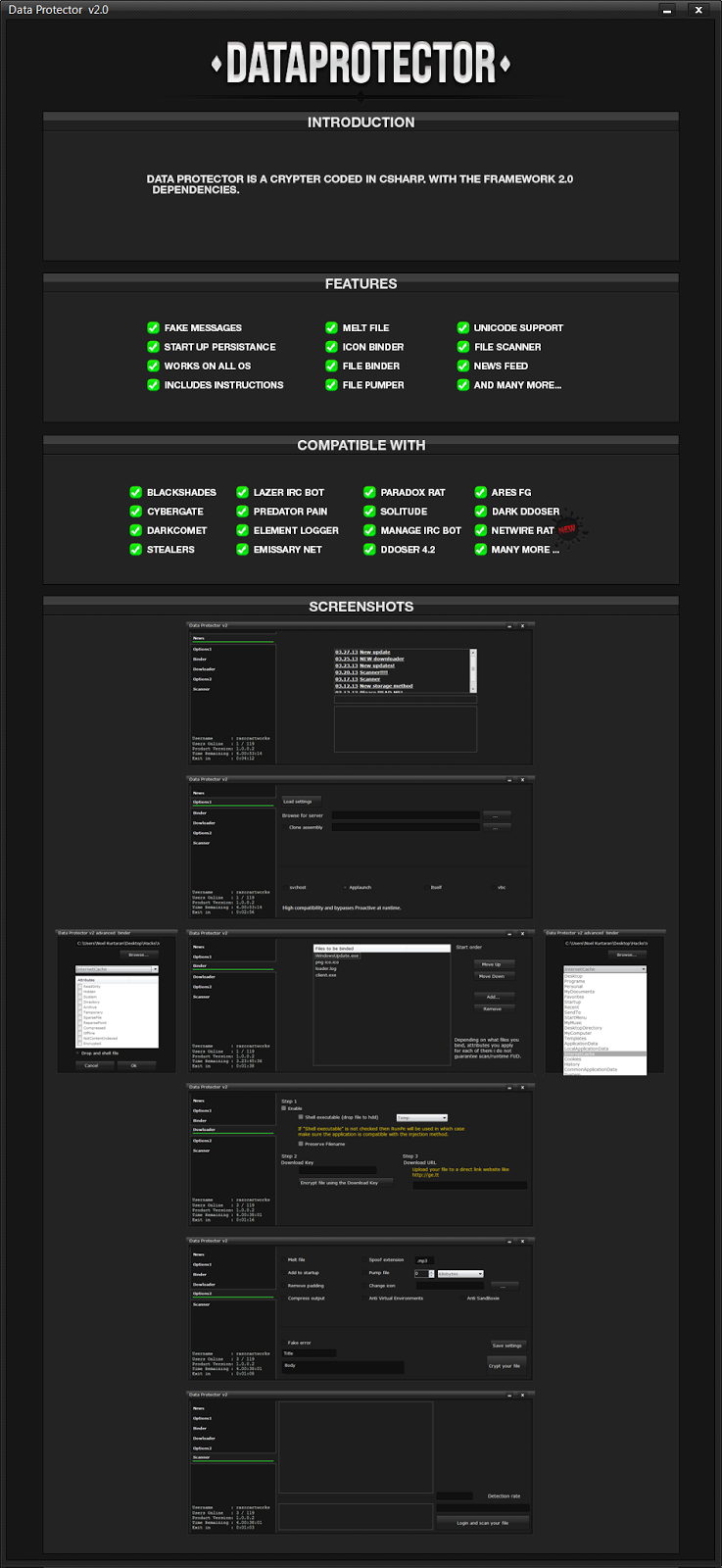This screenshot has width=722, height=1568.
Task: Click Login and scan your file button
Action: (x=483, y=1523)
